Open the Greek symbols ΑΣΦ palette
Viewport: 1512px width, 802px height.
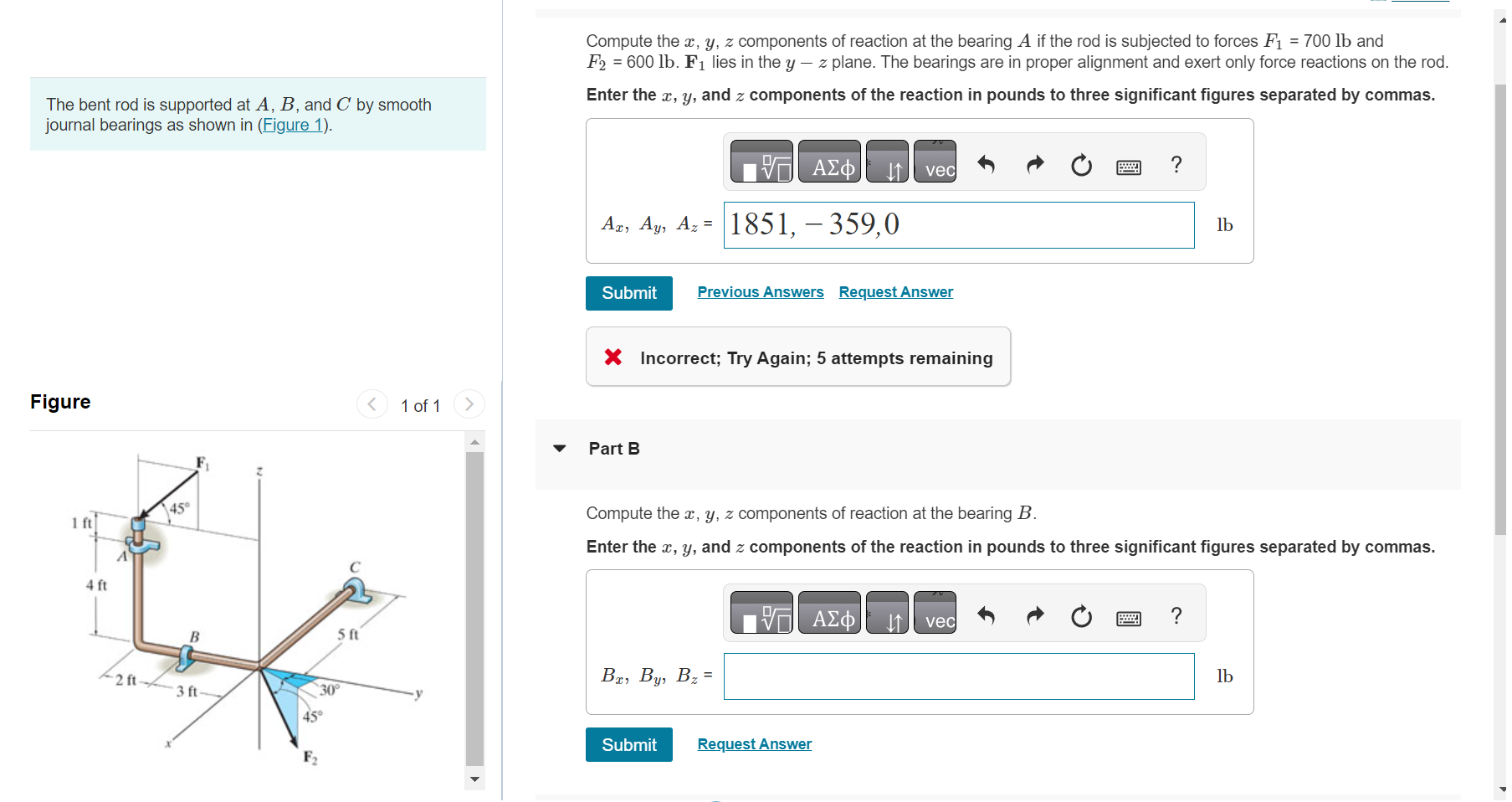pyautogui.click(x=829, y=163)
